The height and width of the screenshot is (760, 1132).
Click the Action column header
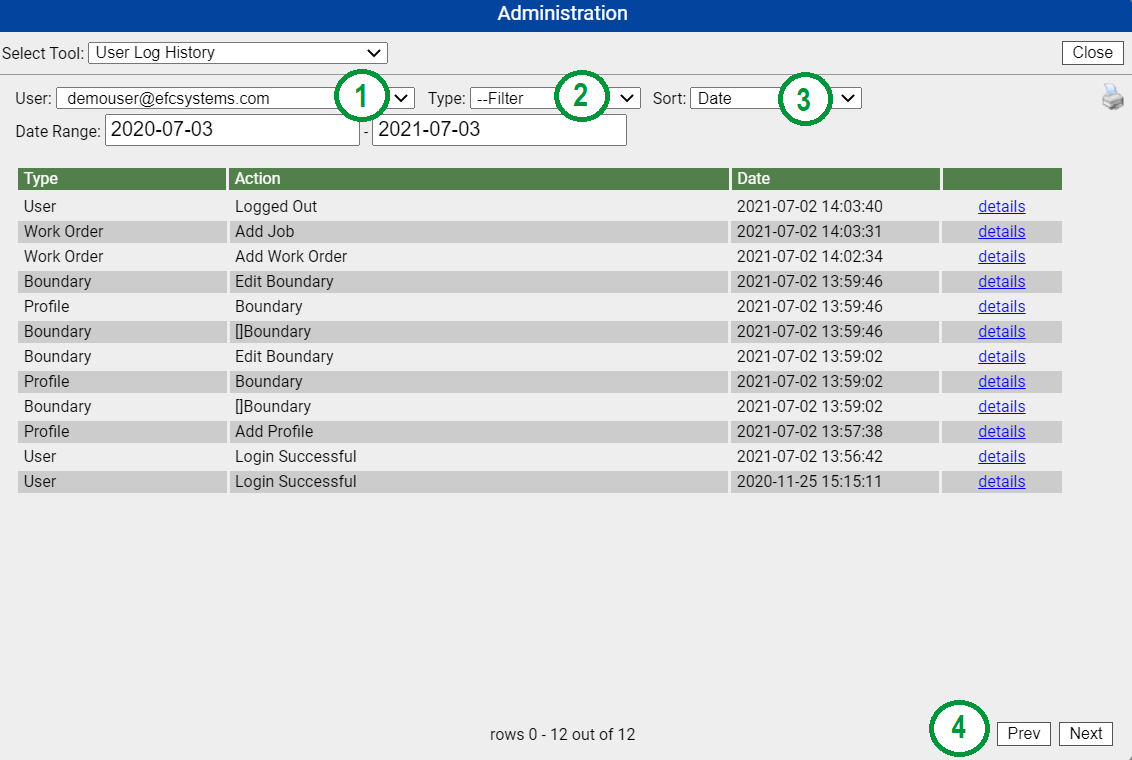click(479, 179)
